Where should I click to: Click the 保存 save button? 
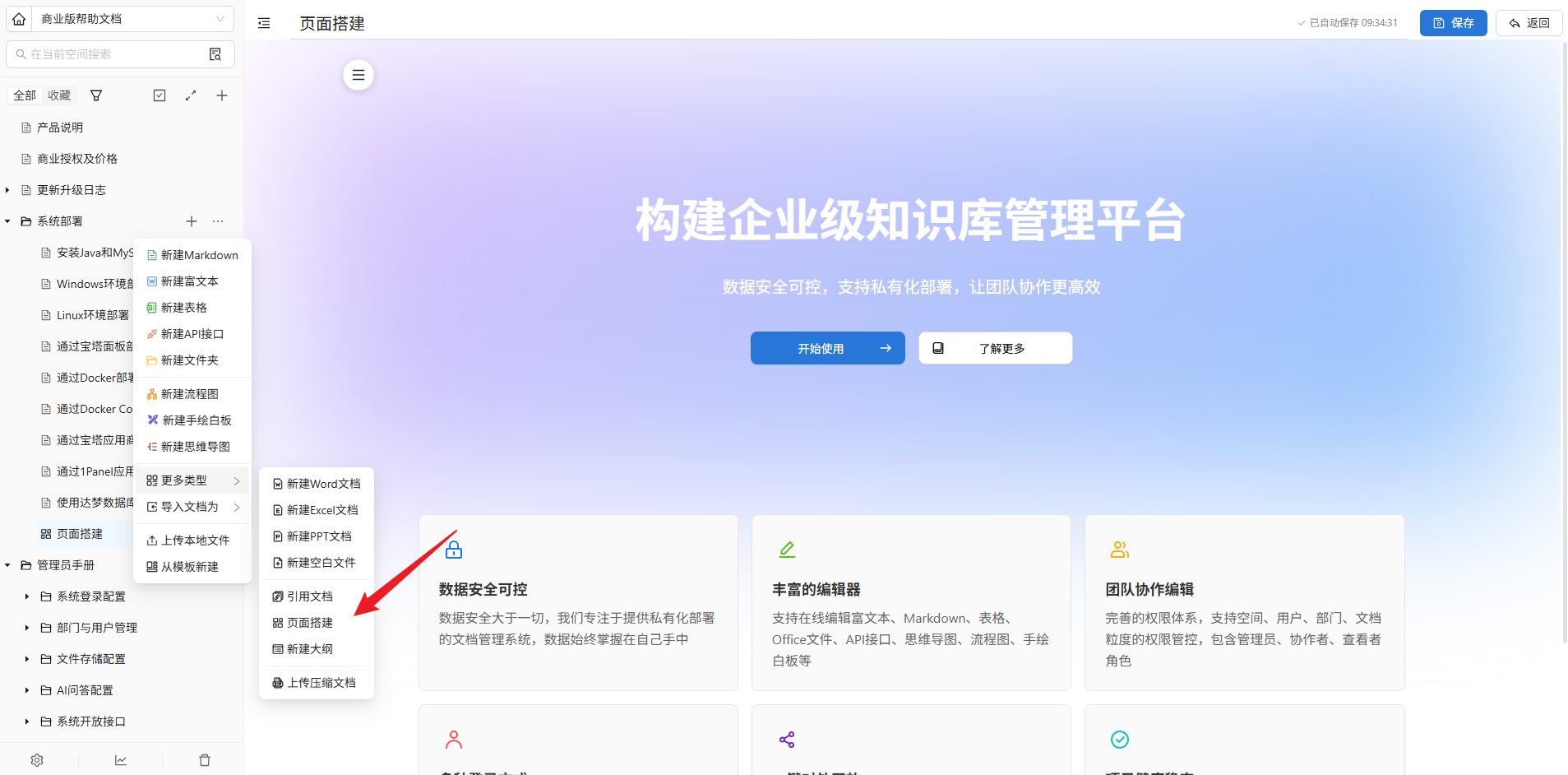click(x=1453, y=23)
